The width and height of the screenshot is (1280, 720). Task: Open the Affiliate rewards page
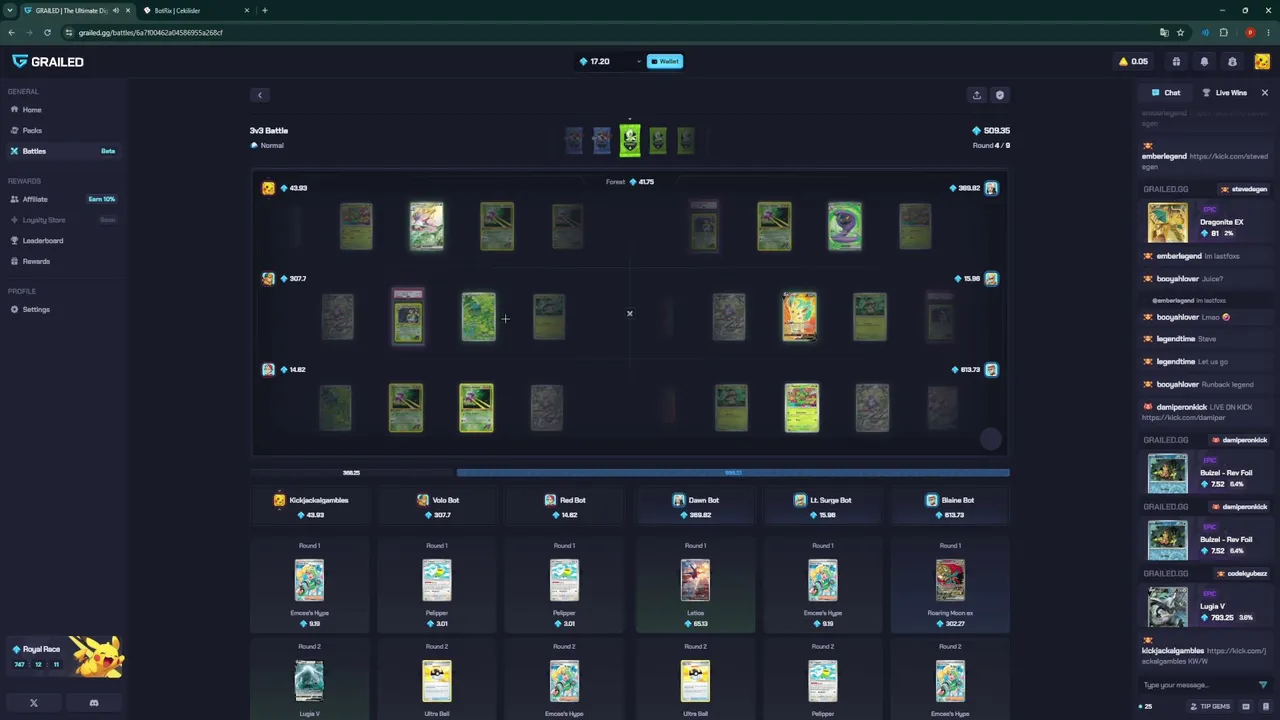(x=62, y=199)
